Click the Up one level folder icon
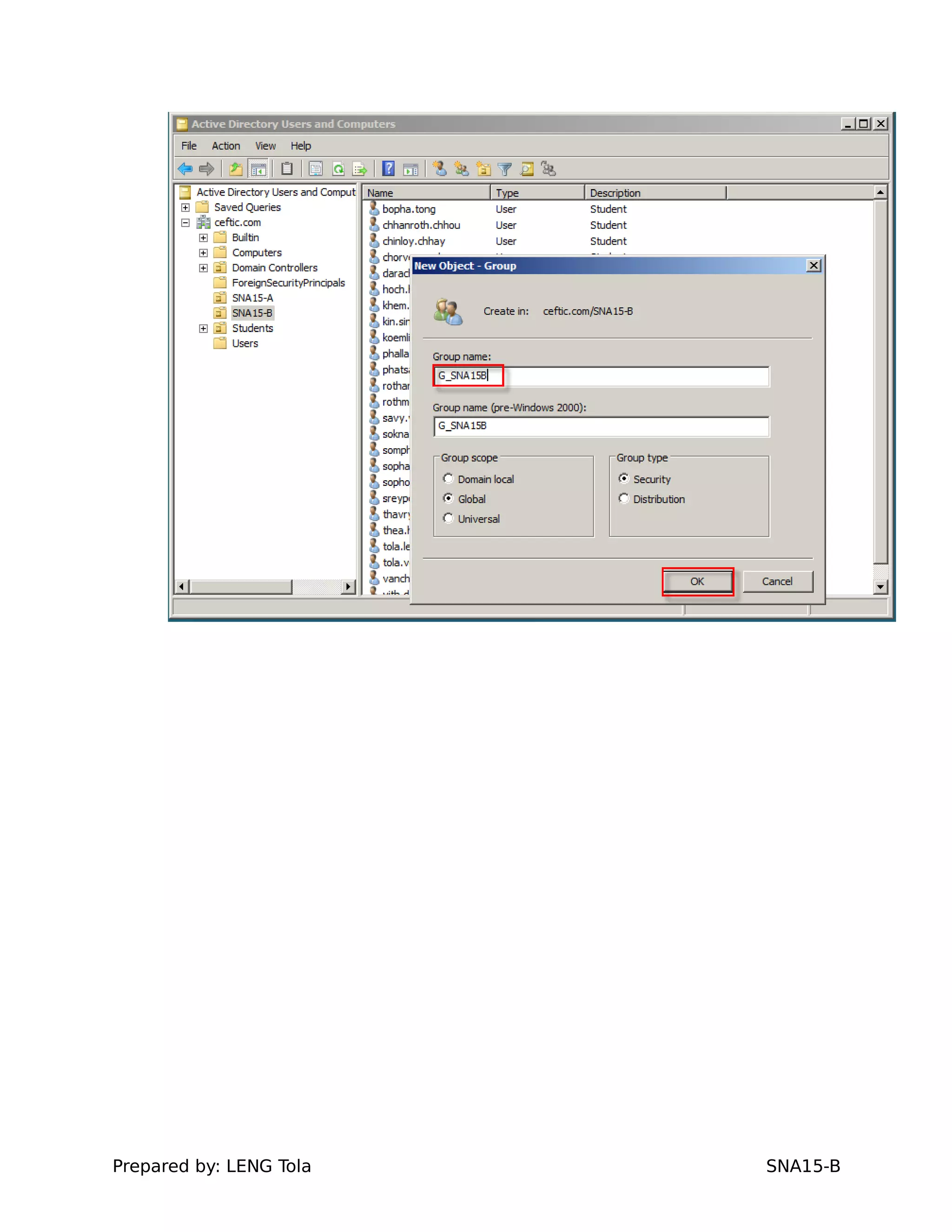Viewport: 952px width, 1232px height. point(236,169)
